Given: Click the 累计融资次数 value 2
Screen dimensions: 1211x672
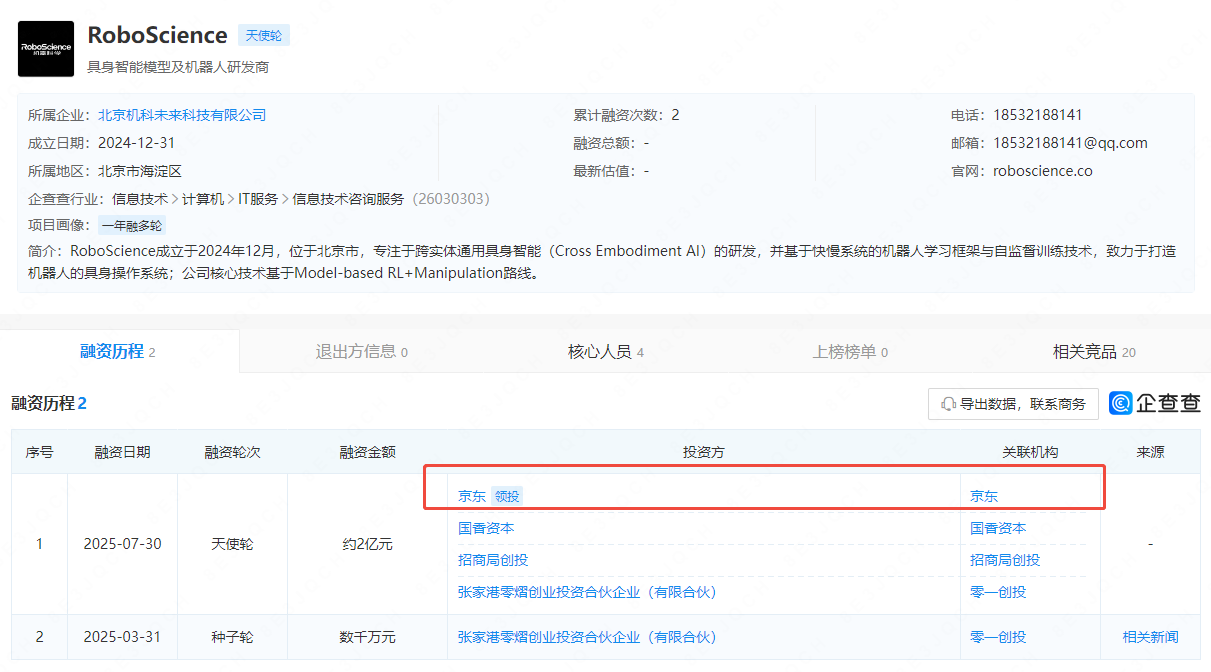Looking at the screenshot, I should coord(675,115).
